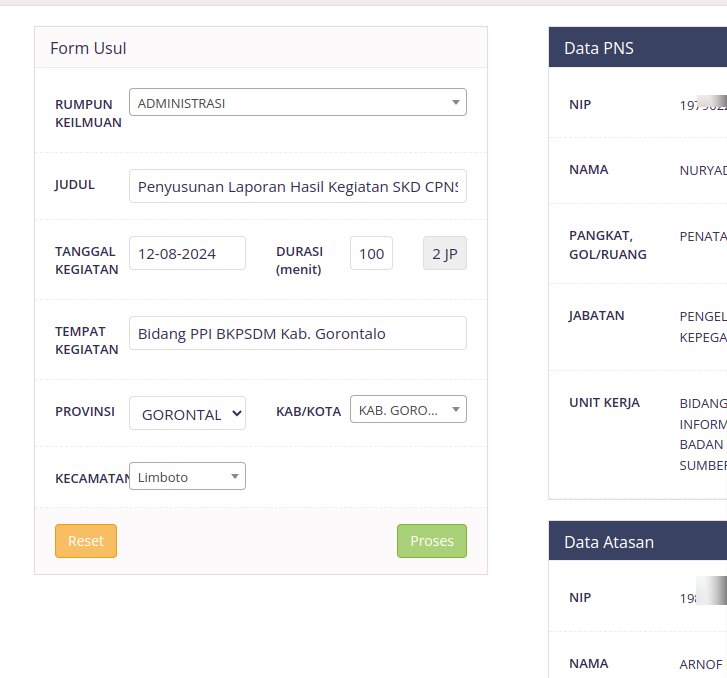Focus the Tanggal Kegiatan date field
Screen dimensions: 727x678
pyautogui.click(x=187, y=253)
